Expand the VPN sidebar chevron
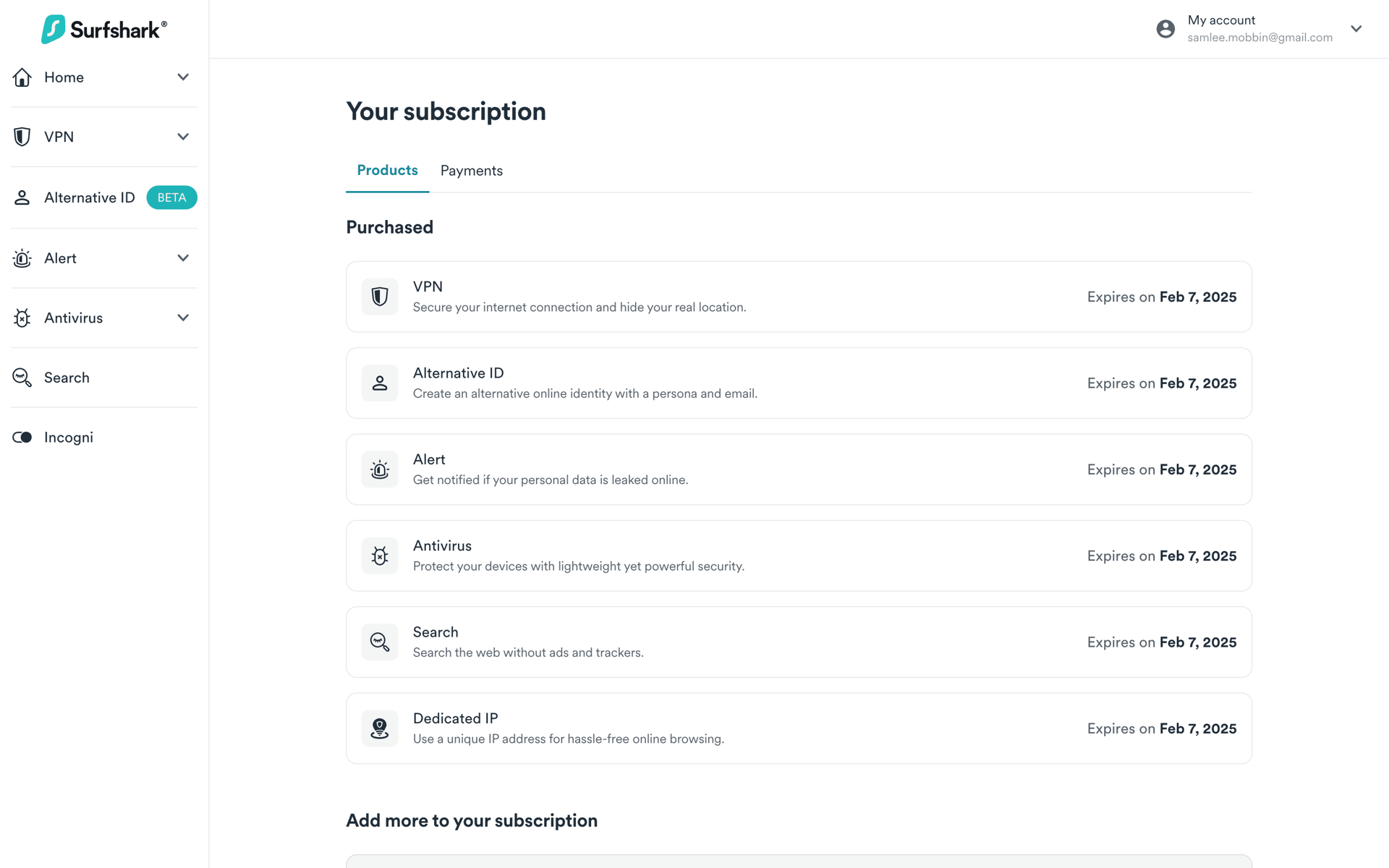1389x868 pixels. click(183, 137)
